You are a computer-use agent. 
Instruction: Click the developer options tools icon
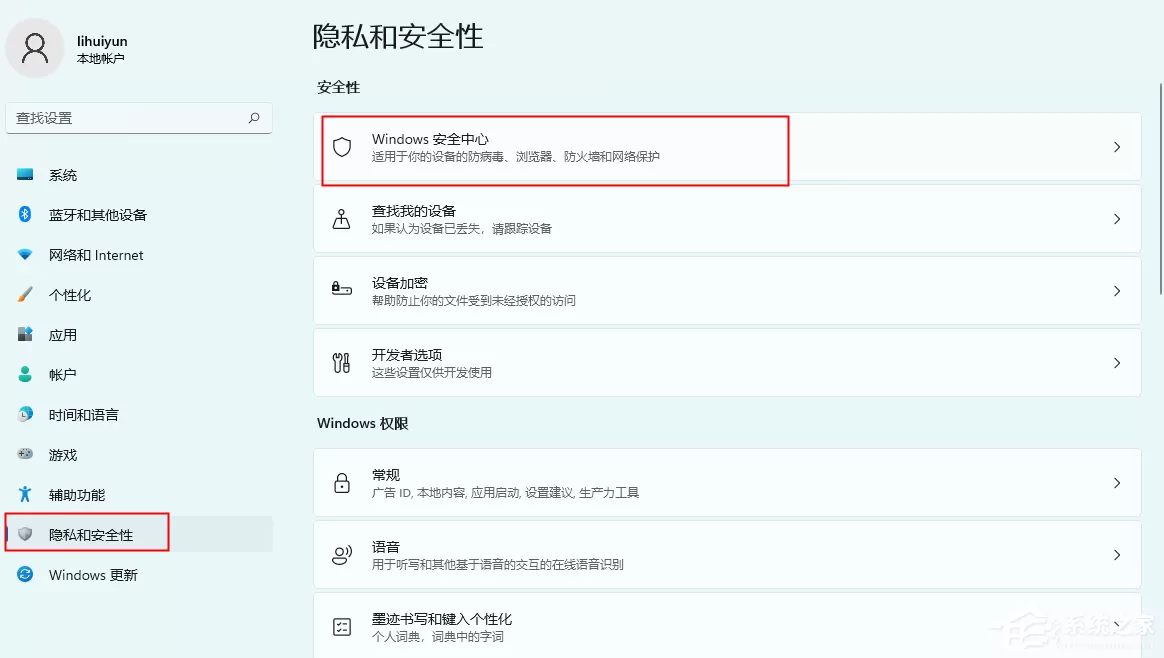coord(341,363)
